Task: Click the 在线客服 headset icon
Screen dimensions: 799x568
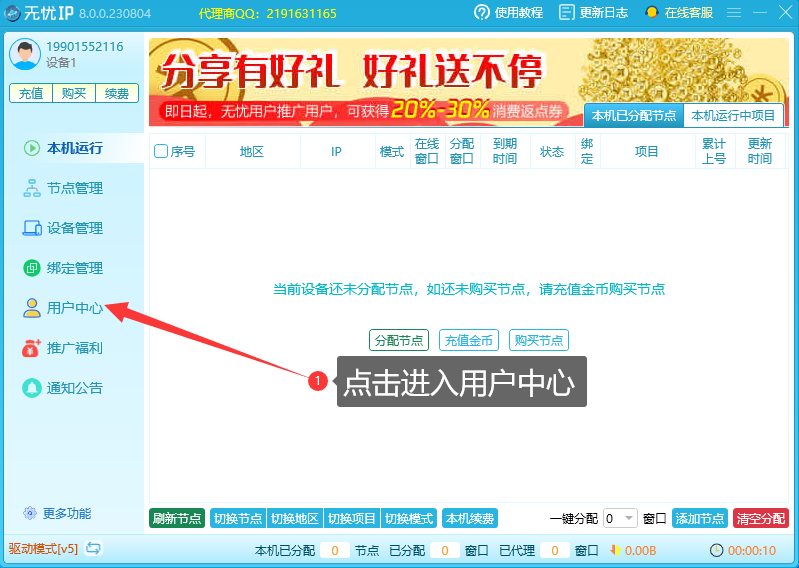Action: coord(652,12)
